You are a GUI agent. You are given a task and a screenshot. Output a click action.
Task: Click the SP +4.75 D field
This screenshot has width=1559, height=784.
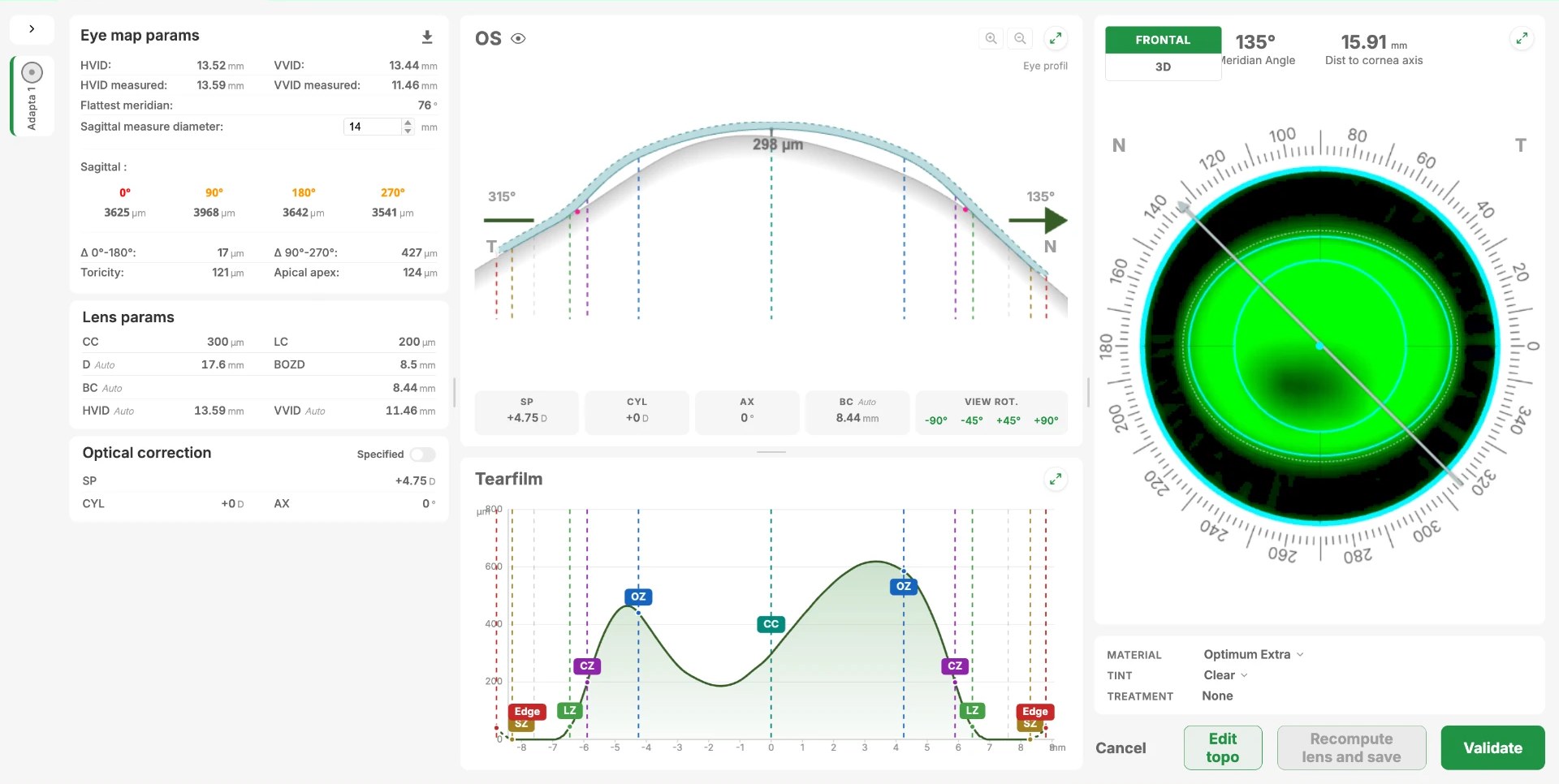click(x=527, y=412)
